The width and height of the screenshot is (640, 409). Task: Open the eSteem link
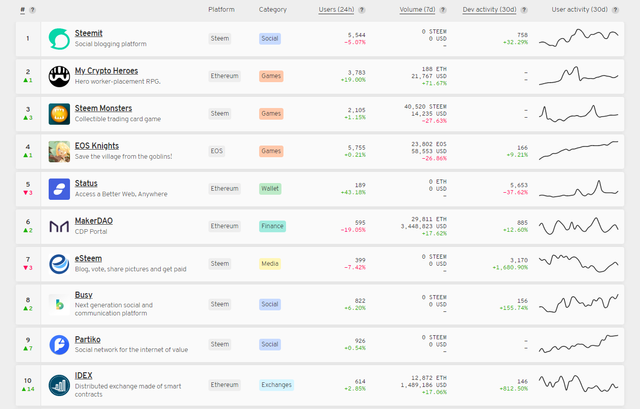tap(88, 259)
